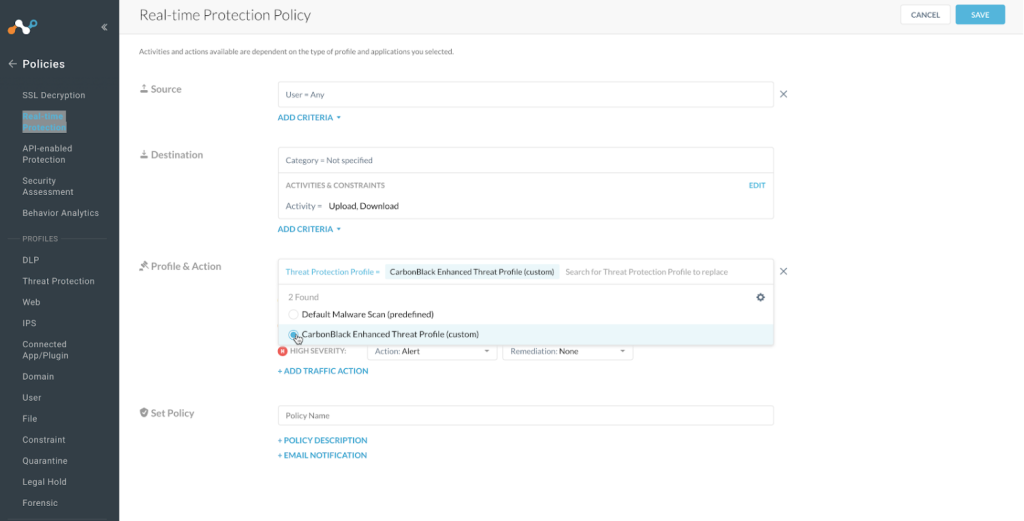Click + EMAIL NOTIFICATION link
1024x521 pixels.
pos(322,455)
